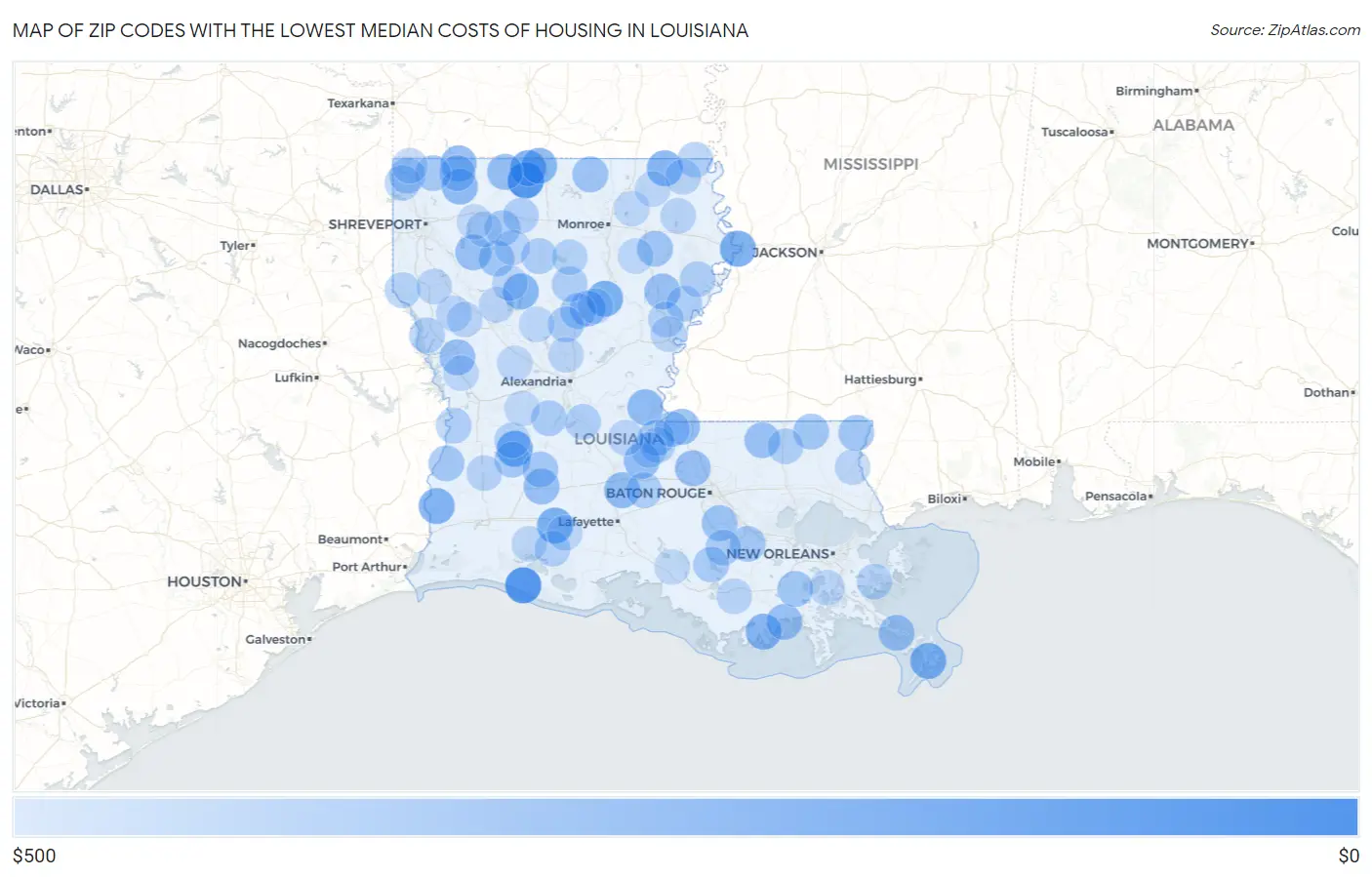This screenshot has height=877, width=1372.
Task: Click the HOUSTON city label
Action: coord(205,581)
